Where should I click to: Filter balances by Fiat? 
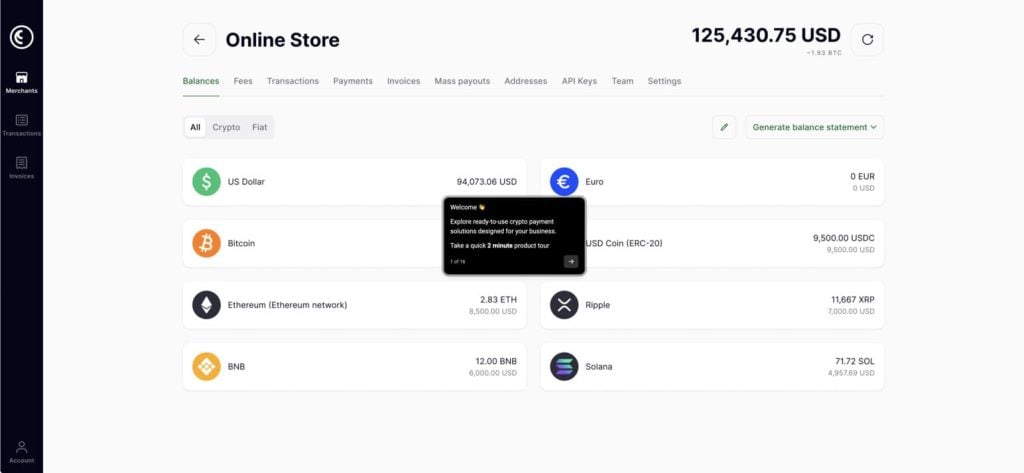tap(259, 127)
